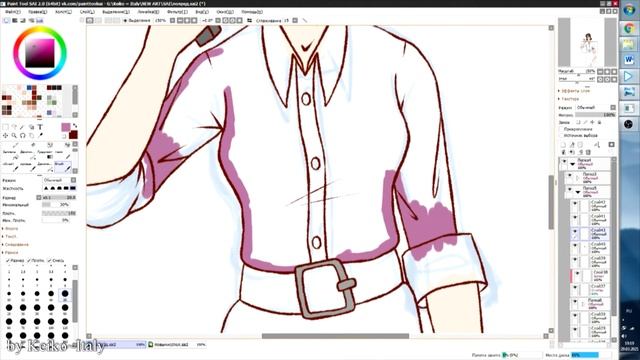Open the Помощь menu

pyautogui.click(x=252, y=12)
